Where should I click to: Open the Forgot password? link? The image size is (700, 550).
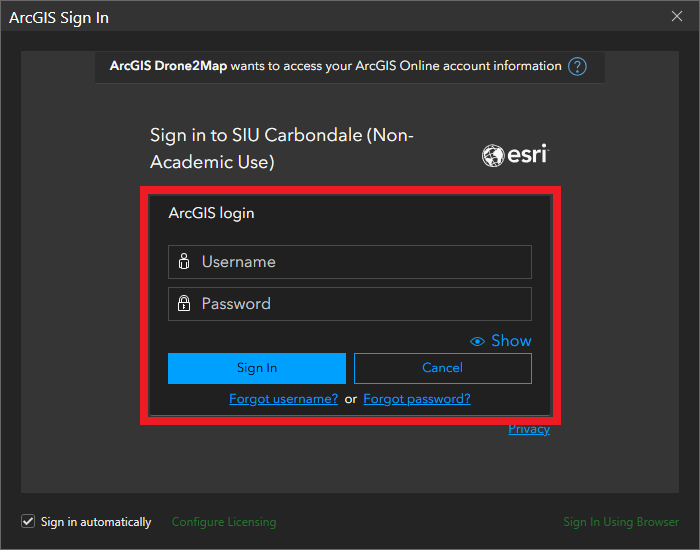(416, 399)
